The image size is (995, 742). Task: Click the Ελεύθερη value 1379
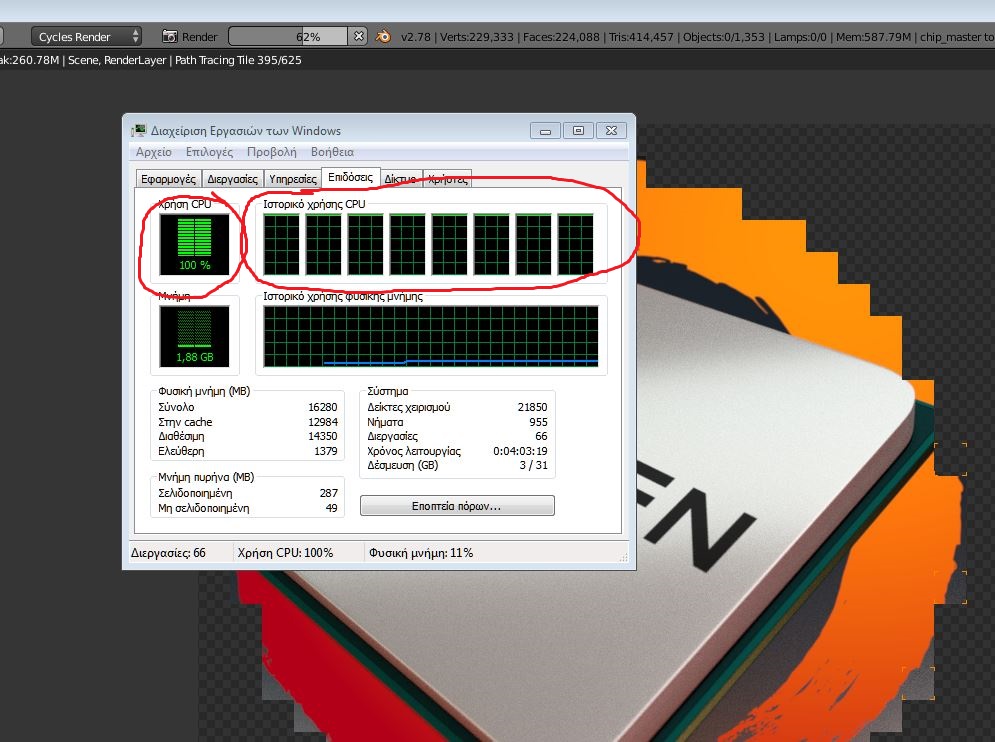pyautogui.click(x=326, y=451)
